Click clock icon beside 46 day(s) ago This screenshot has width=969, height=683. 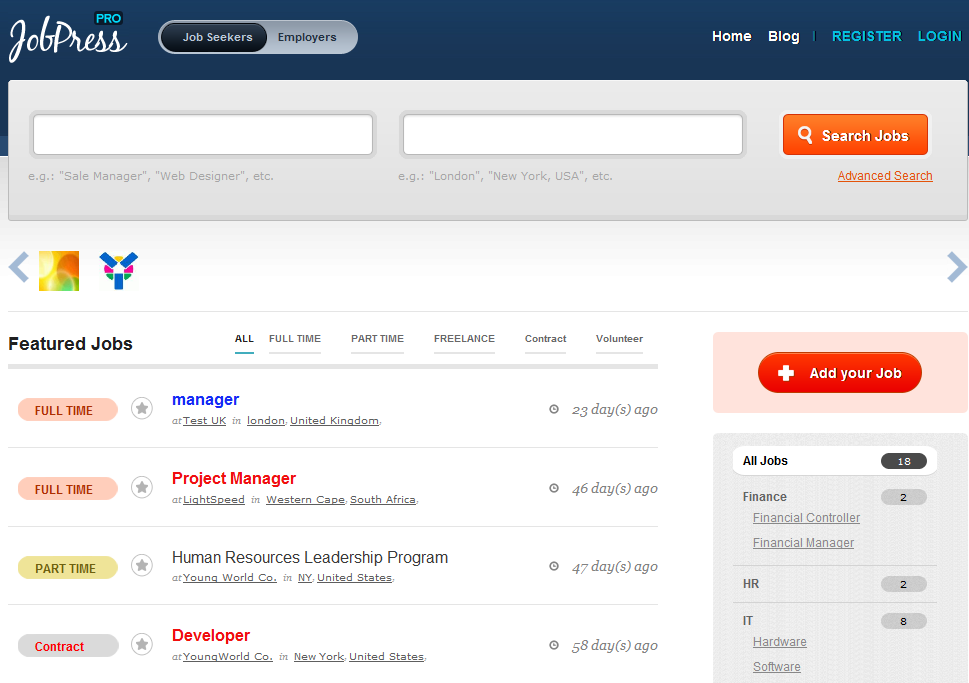click(x=554, y=488)
